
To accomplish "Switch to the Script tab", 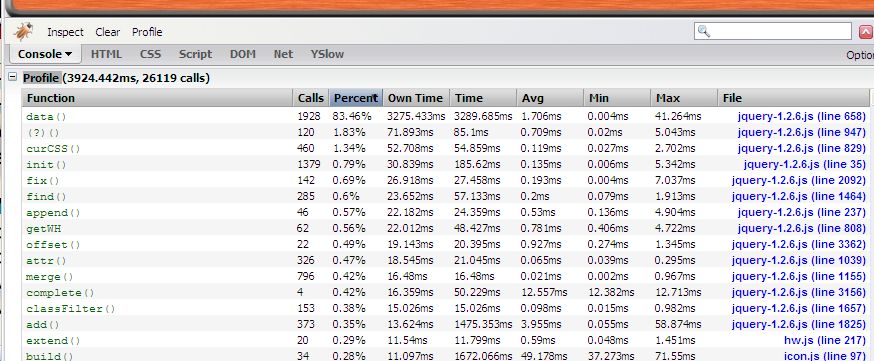I will coord(195,54).
